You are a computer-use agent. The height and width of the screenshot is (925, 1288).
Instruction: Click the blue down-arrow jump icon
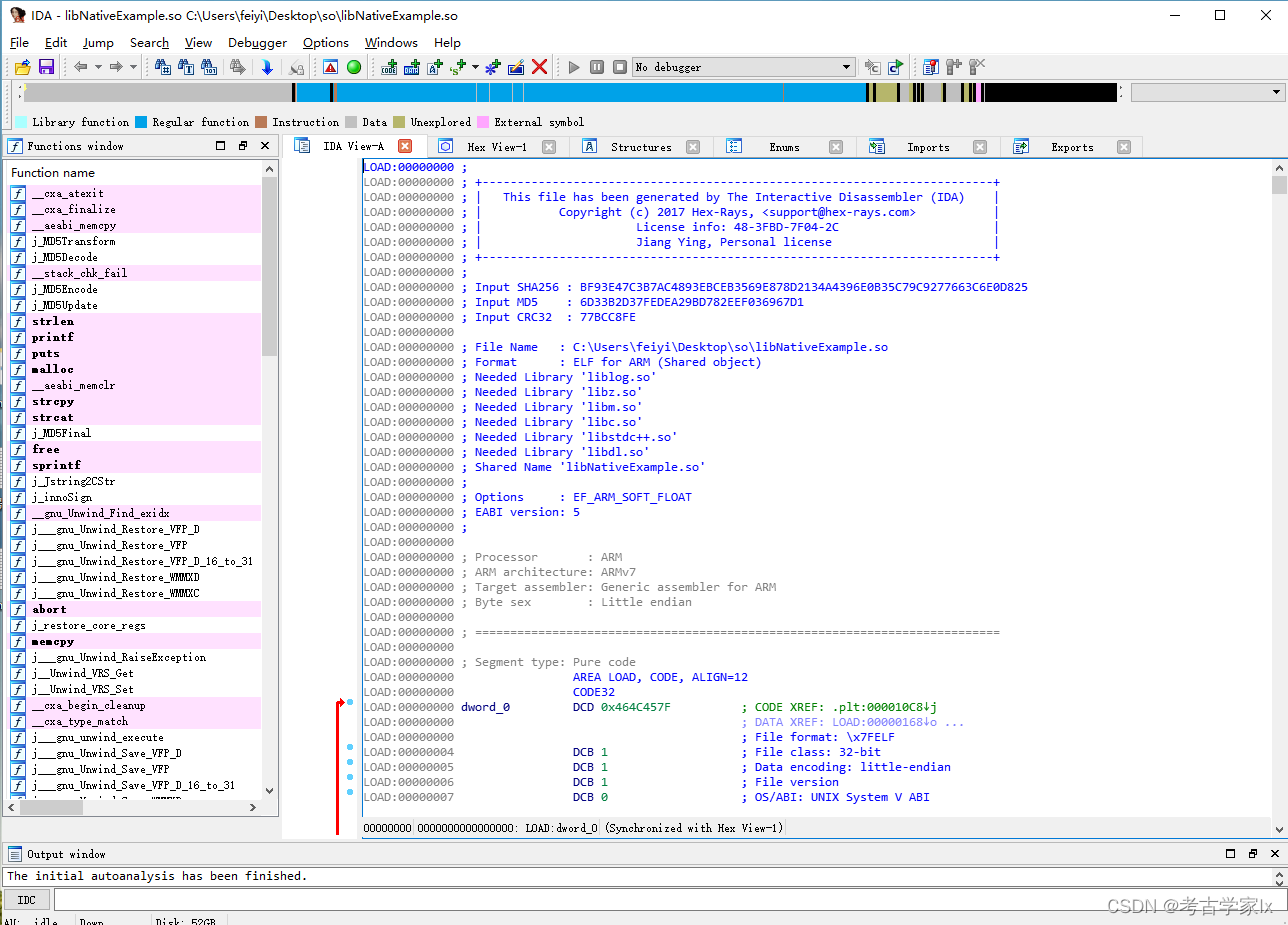pyautogui.click(x=267, y=67)
